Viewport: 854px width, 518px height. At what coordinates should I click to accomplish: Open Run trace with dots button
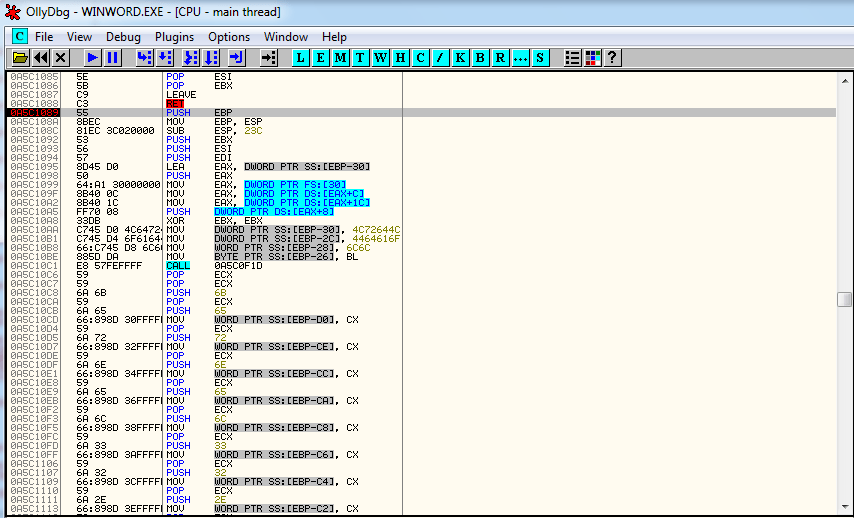tap(520, 57)
